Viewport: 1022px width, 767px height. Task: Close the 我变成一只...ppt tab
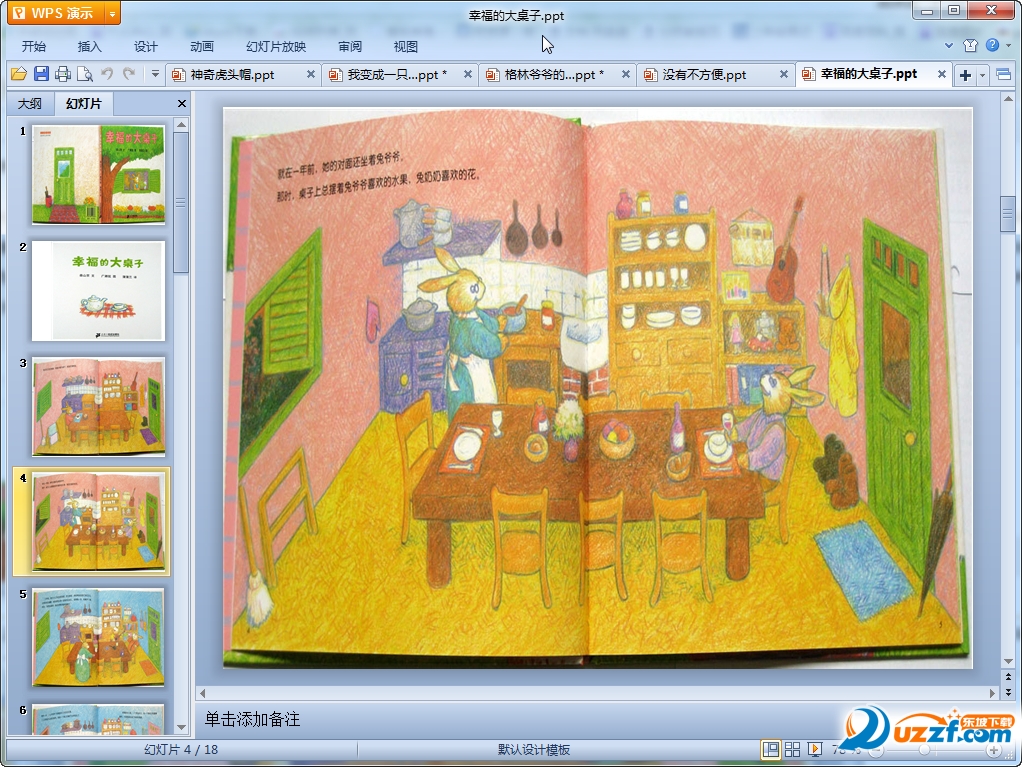468,74
